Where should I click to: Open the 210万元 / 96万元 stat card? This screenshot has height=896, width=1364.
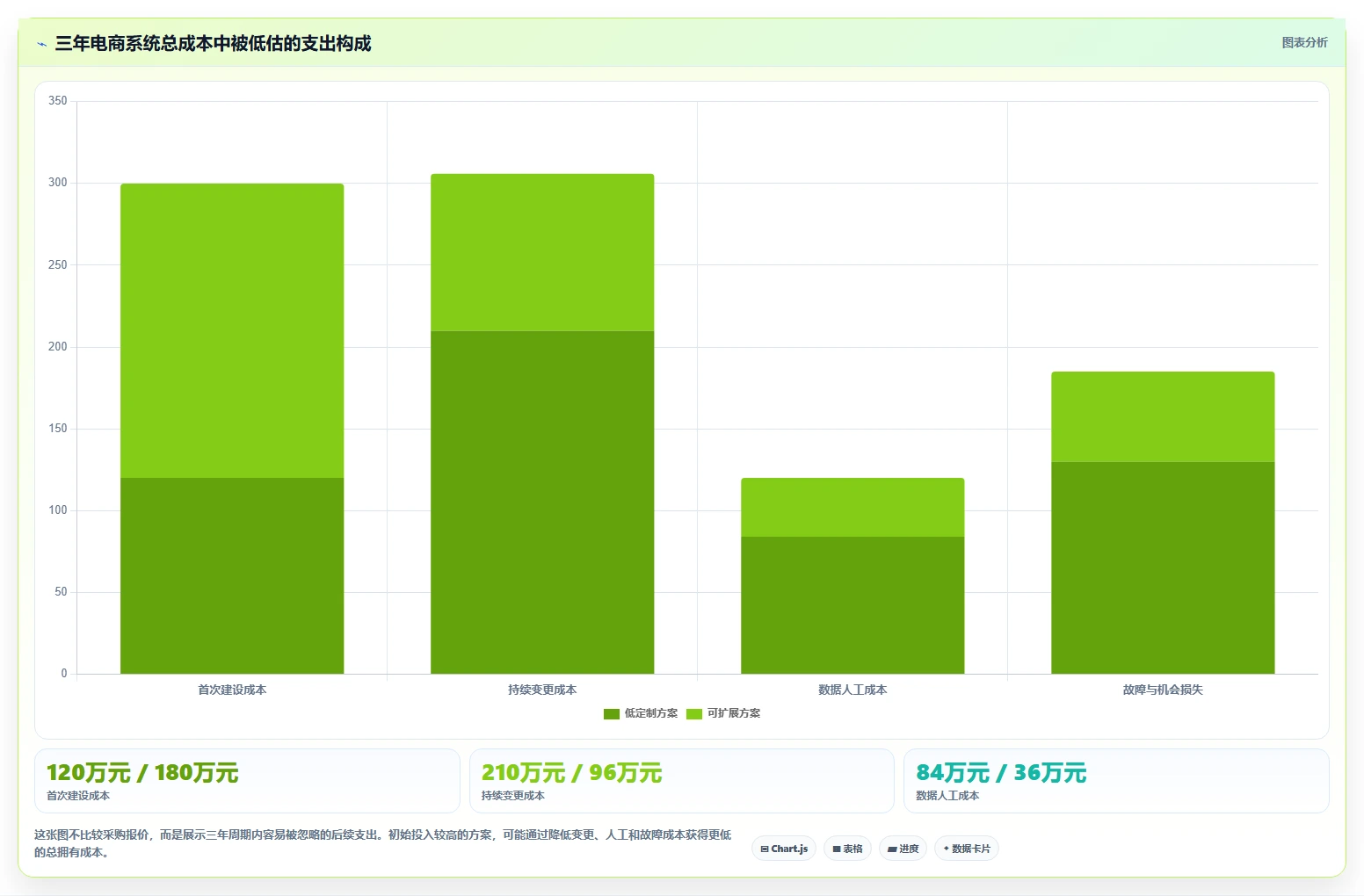pyautogui.click(x=681, y=781)
